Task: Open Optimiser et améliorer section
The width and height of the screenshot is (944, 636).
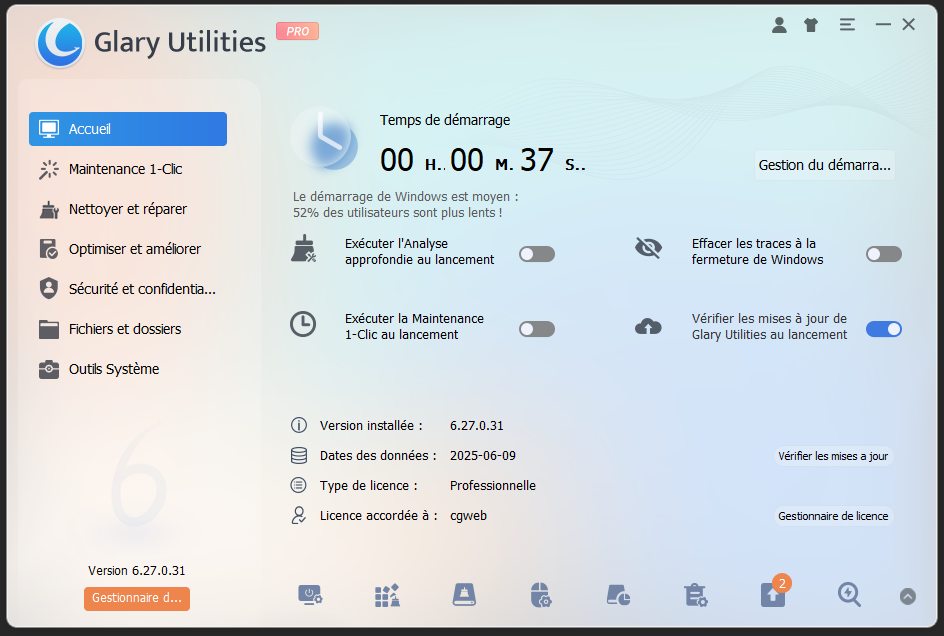Action: [x=128, y=249]
